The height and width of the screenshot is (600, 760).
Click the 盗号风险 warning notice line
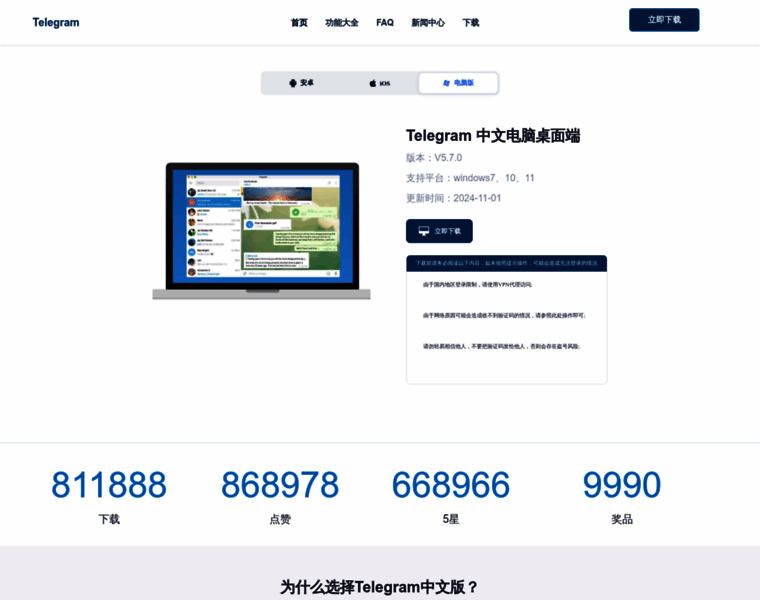click(502, 347)
